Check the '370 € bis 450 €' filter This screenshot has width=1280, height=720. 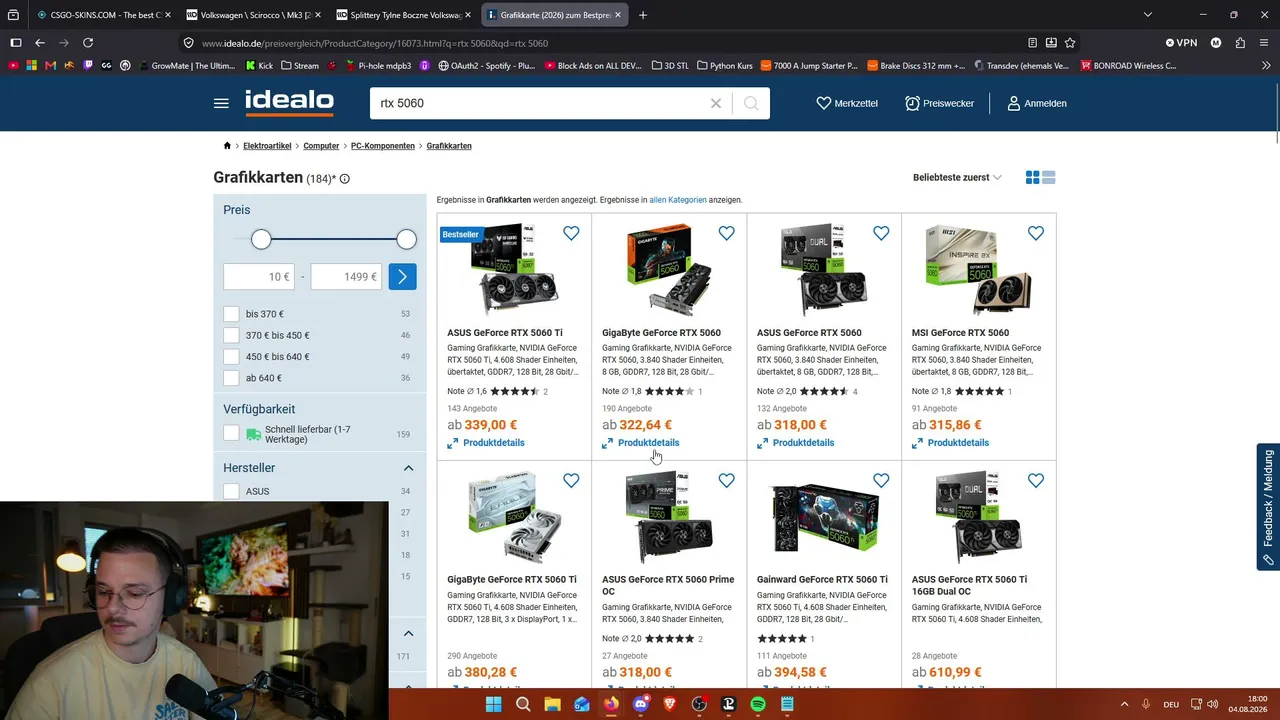click(x=231, y=335)
